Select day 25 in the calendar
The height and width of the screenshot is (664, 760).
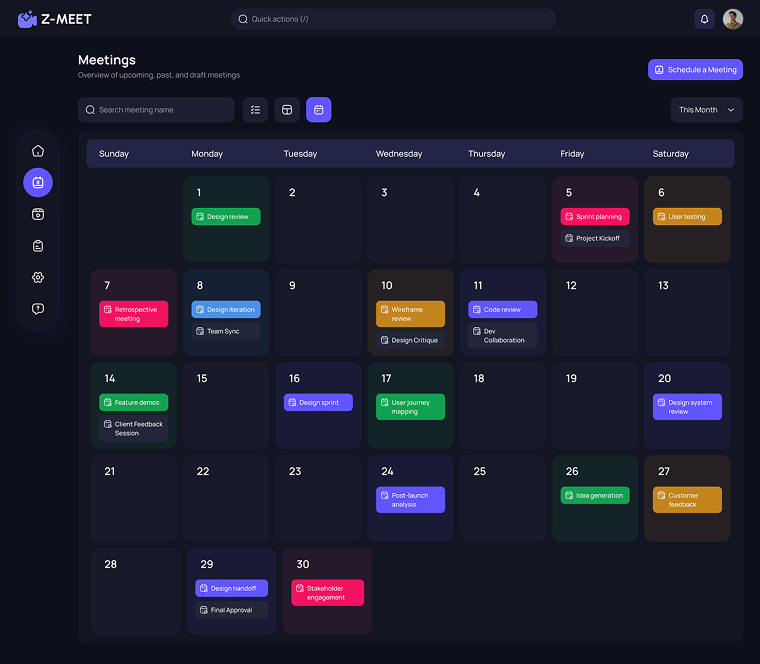click(503, 498)
